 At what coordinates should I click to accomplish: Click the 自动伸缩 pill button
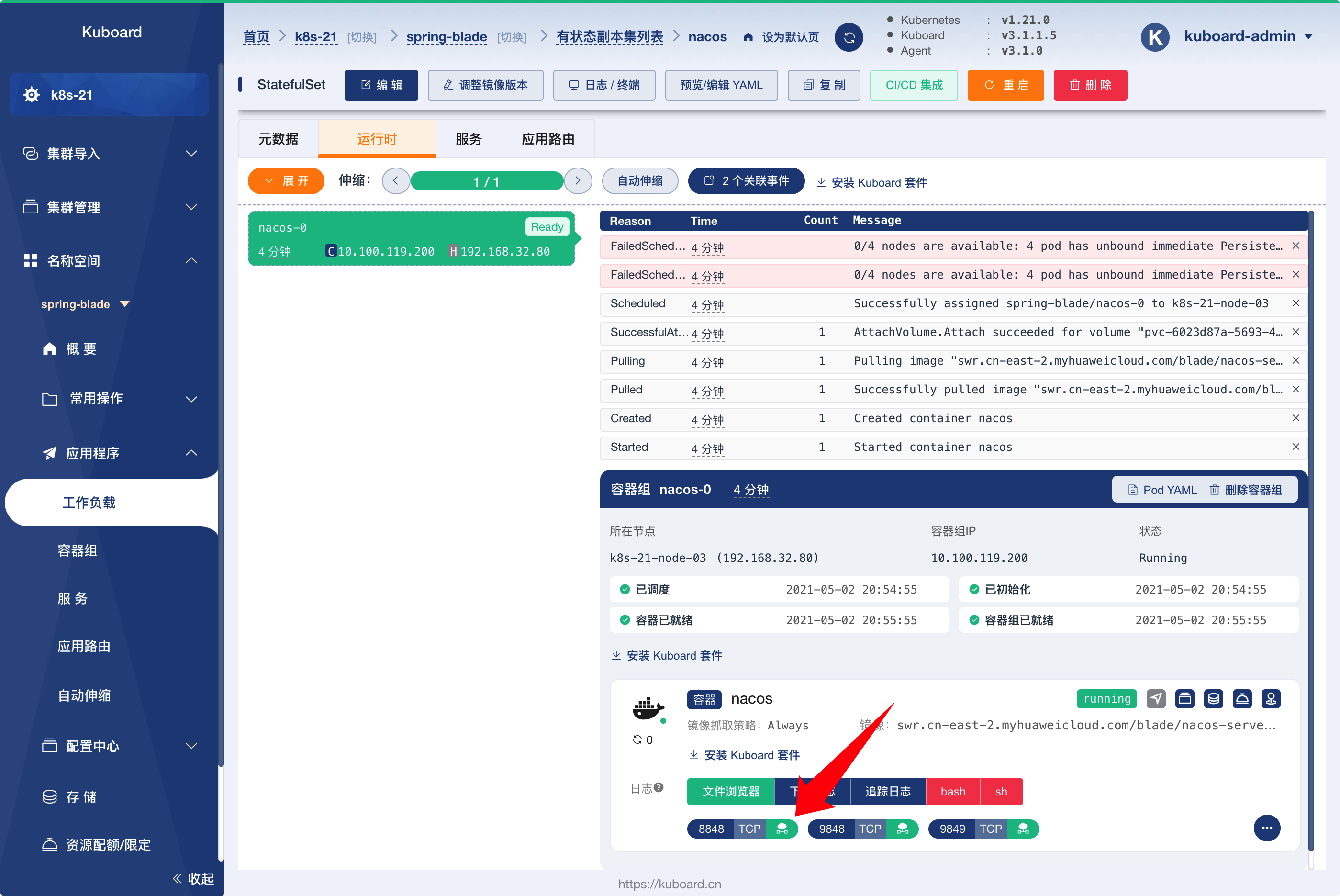pos(640,180)
